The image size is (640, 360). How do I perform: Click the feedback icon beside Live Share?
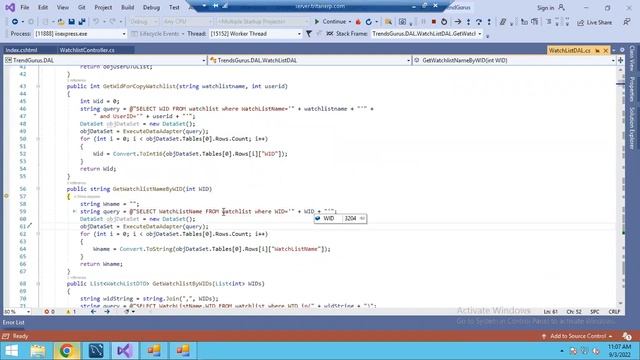(627, 22)
